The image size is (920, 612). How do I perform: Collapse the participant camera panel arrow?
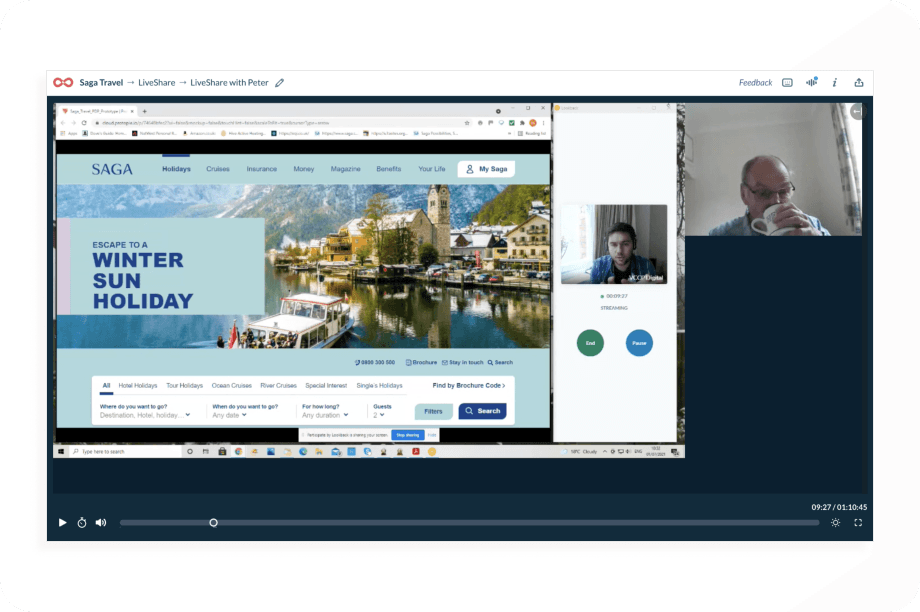(x=857, y=111)
